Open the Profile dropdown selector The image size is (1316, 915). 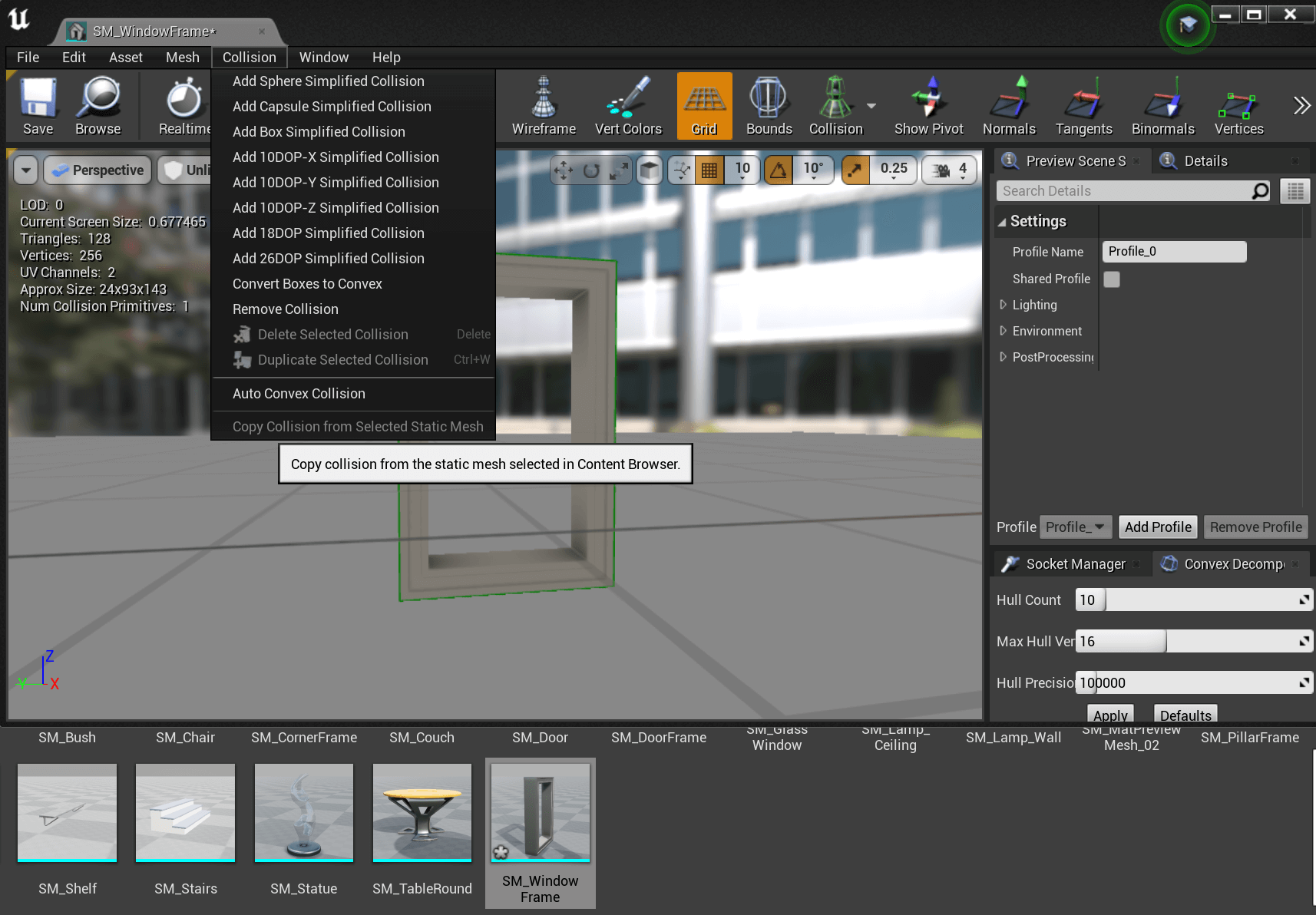pyautogui.click(x=1076, y=527)
